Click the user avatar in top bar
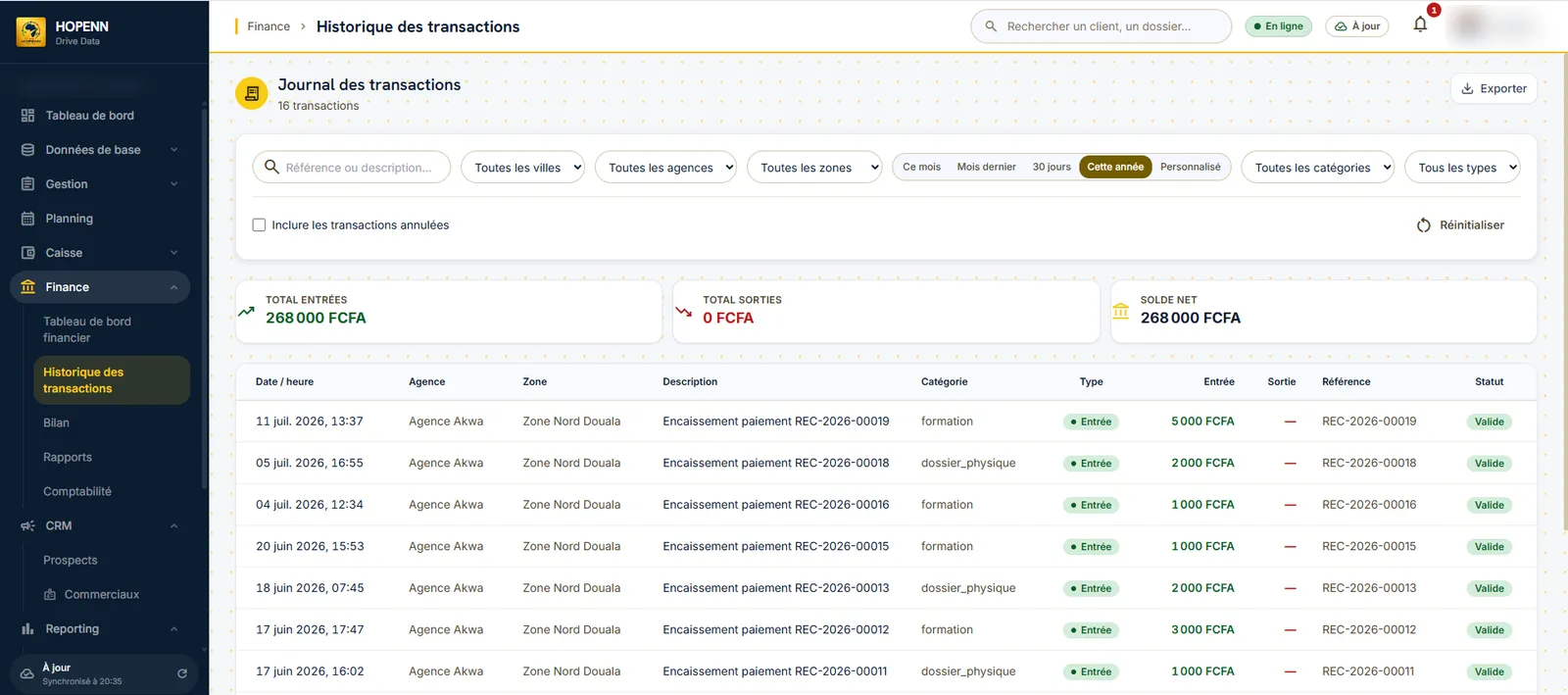The image size is (1568, 695). click(1469, 25)
